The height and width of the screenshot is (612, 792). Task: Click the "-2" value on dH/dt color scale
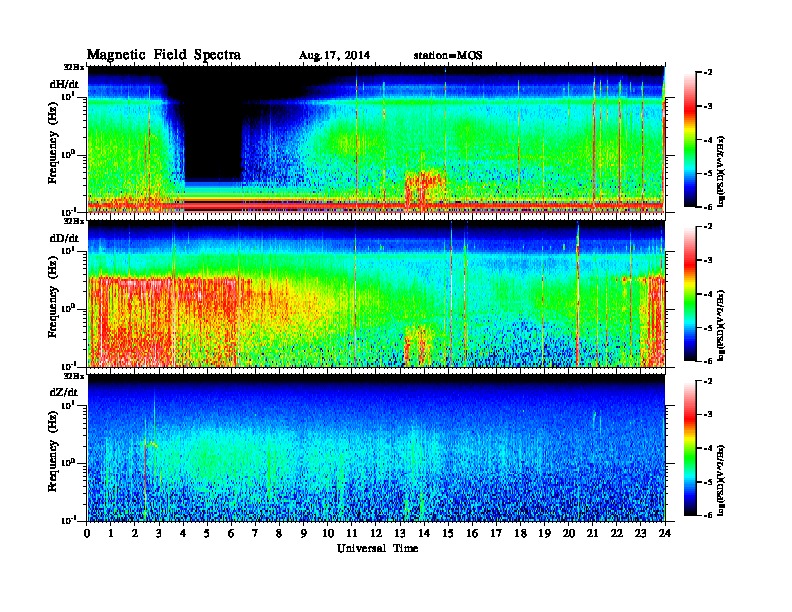click(708, 73)
